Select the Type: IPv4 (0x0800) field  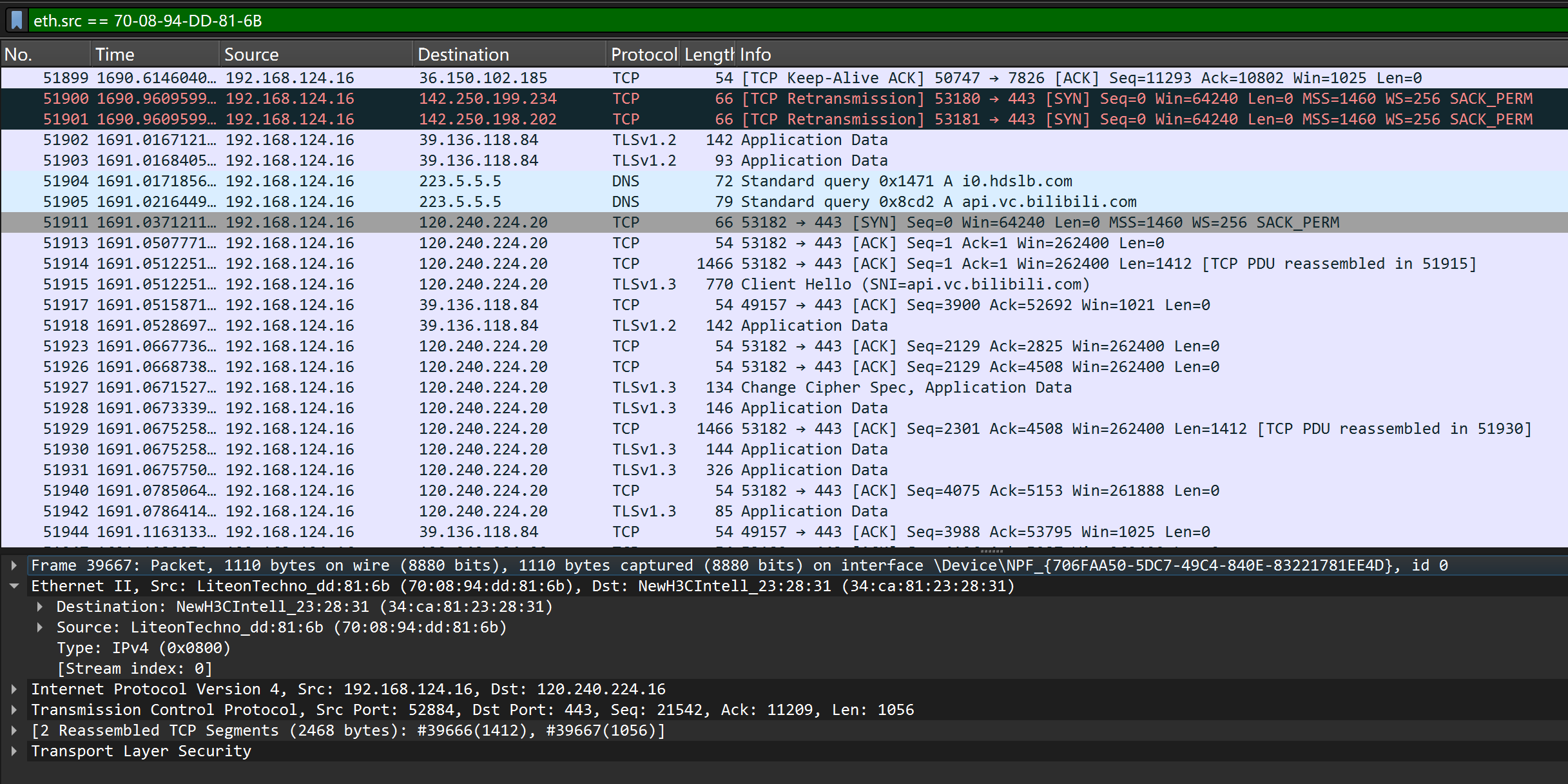(143, 648)
